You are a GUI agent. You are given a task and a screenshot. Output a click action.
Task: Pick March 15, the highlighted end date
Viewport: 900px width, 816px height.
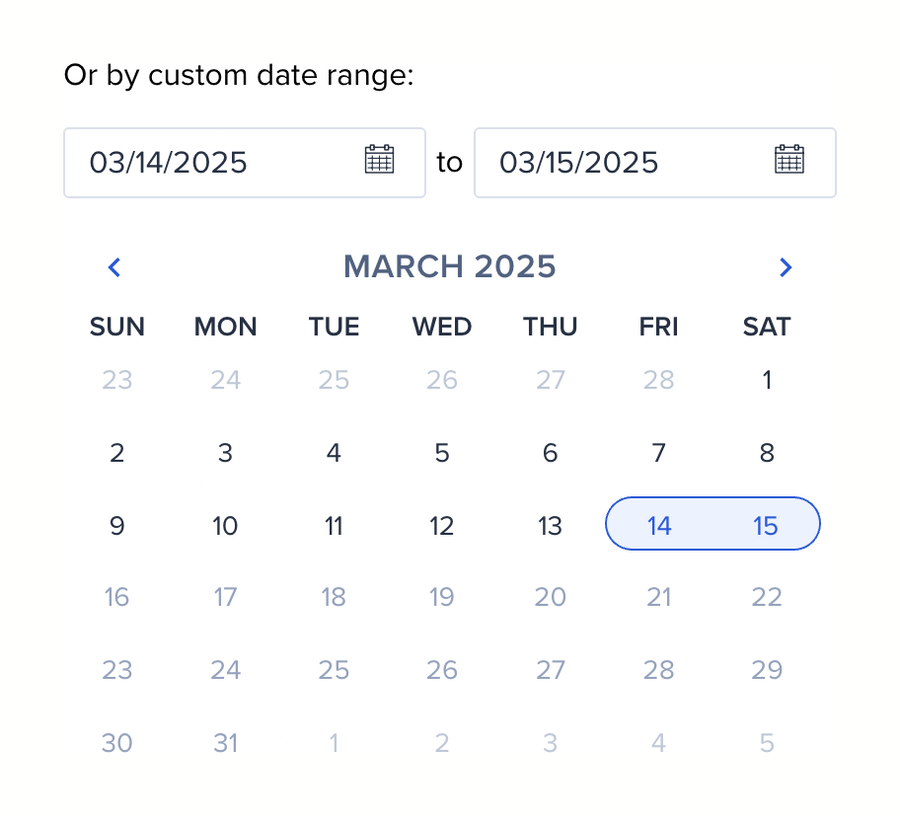point(766,525)
